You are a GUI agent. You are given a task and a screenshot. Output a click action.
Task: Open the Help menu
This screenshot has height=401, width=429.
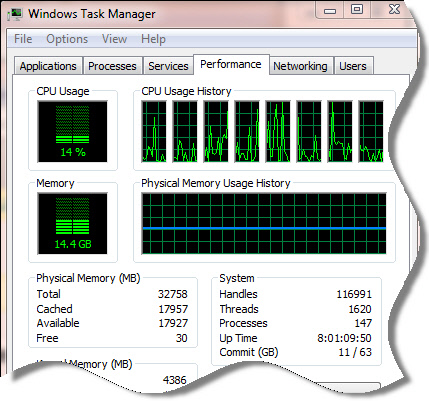pos(153,39)
